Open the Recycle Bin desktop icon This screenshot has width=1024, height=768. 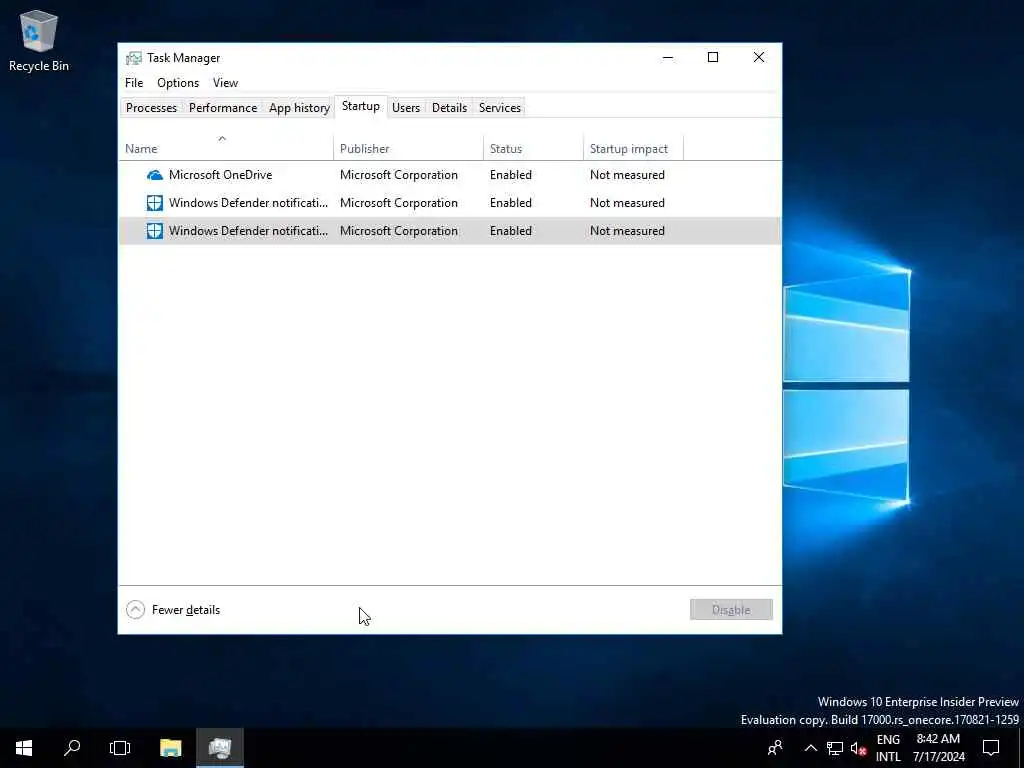pyautogui.click(x=39, y=40)
